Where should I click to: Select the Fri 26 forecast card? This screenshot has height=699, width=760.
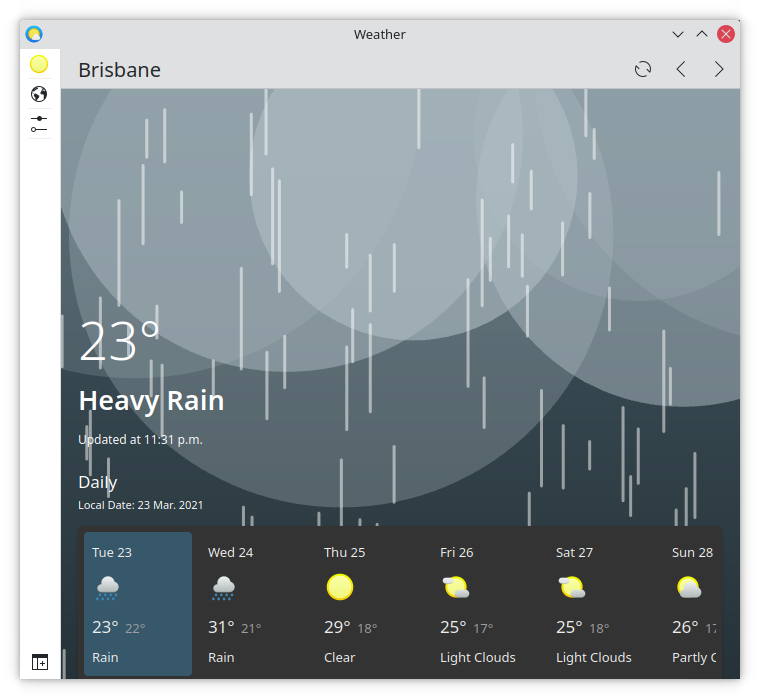[486, 603]
